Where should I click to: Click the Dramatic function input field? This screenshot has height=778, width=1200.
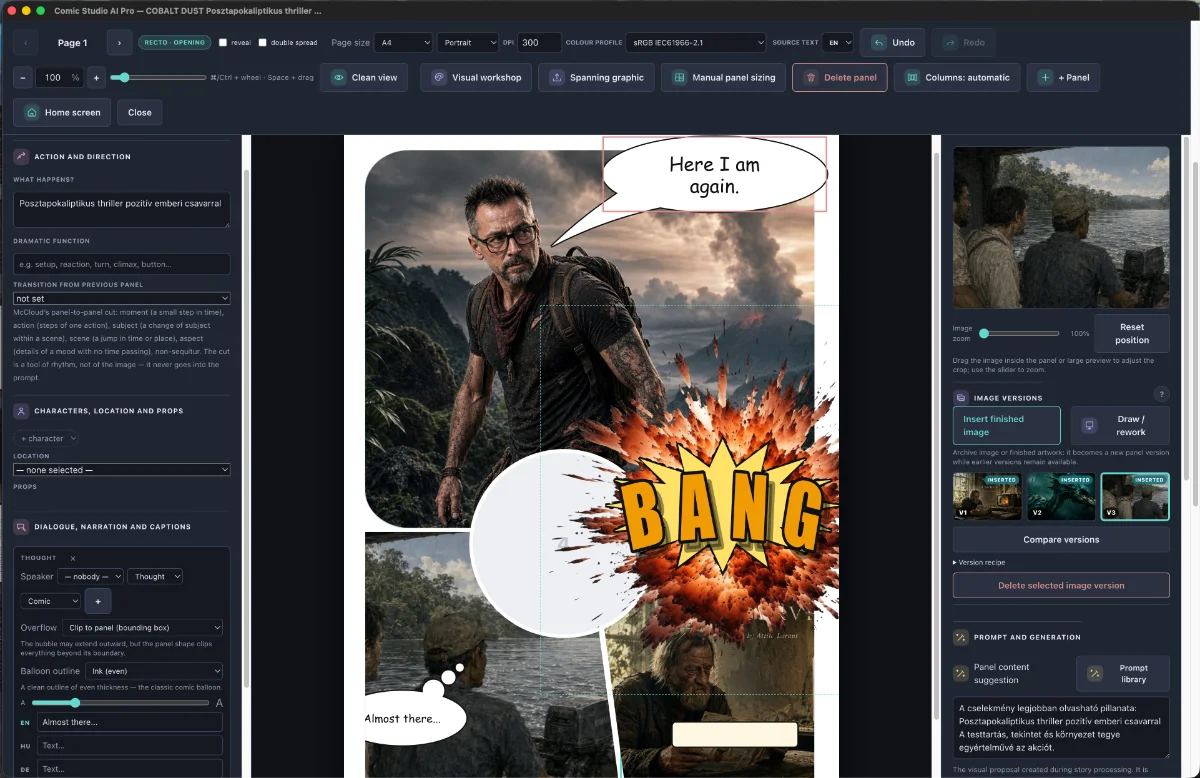[x=122, y=264]
